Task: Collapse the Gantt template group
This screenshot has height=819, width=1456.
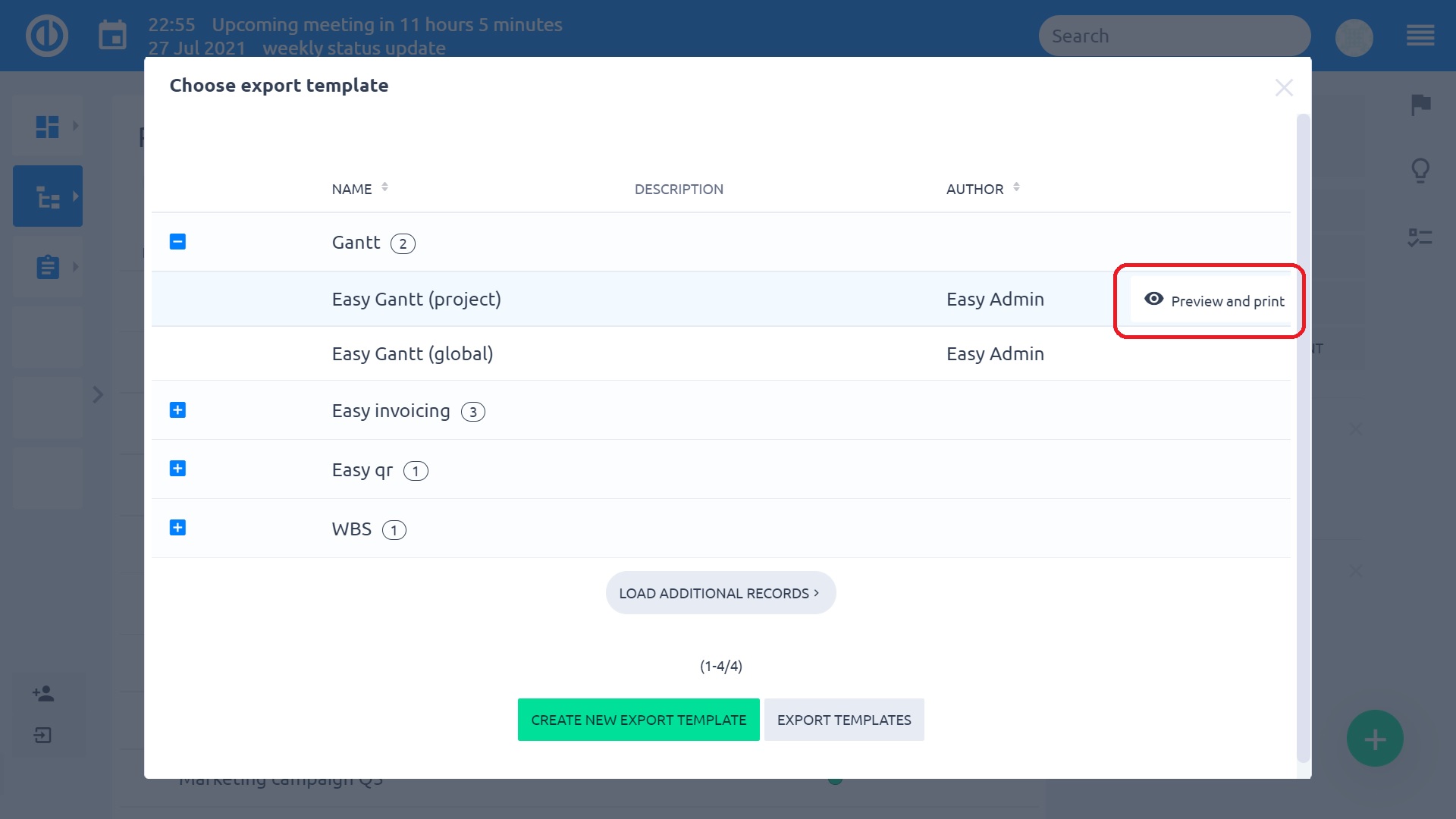Action: [x=177, y=242]
